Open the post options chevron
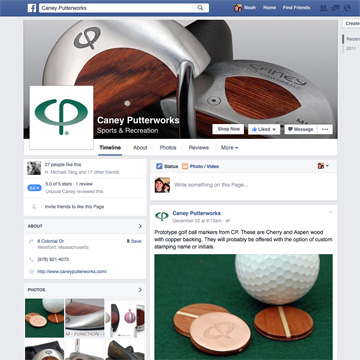This screenshot has height=360, width=360. coord(331,212)
